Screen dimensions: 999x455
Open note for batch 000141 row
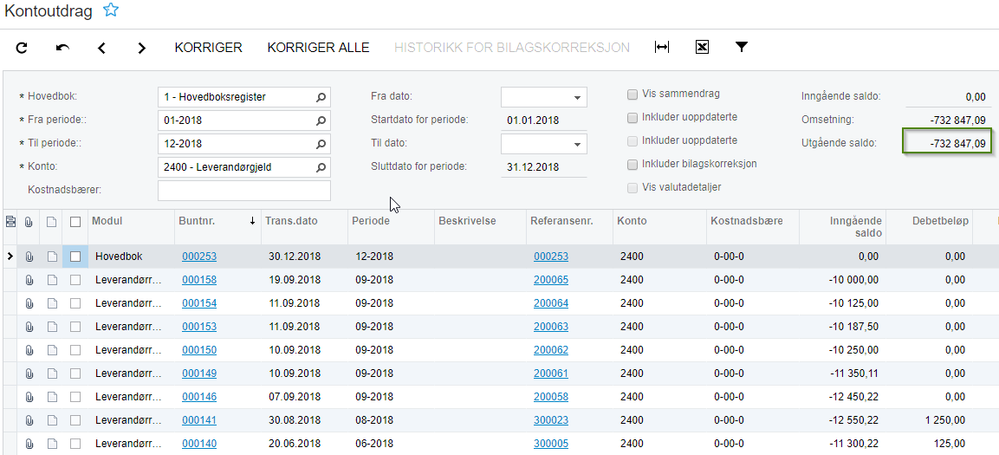(x=52, y=421)
